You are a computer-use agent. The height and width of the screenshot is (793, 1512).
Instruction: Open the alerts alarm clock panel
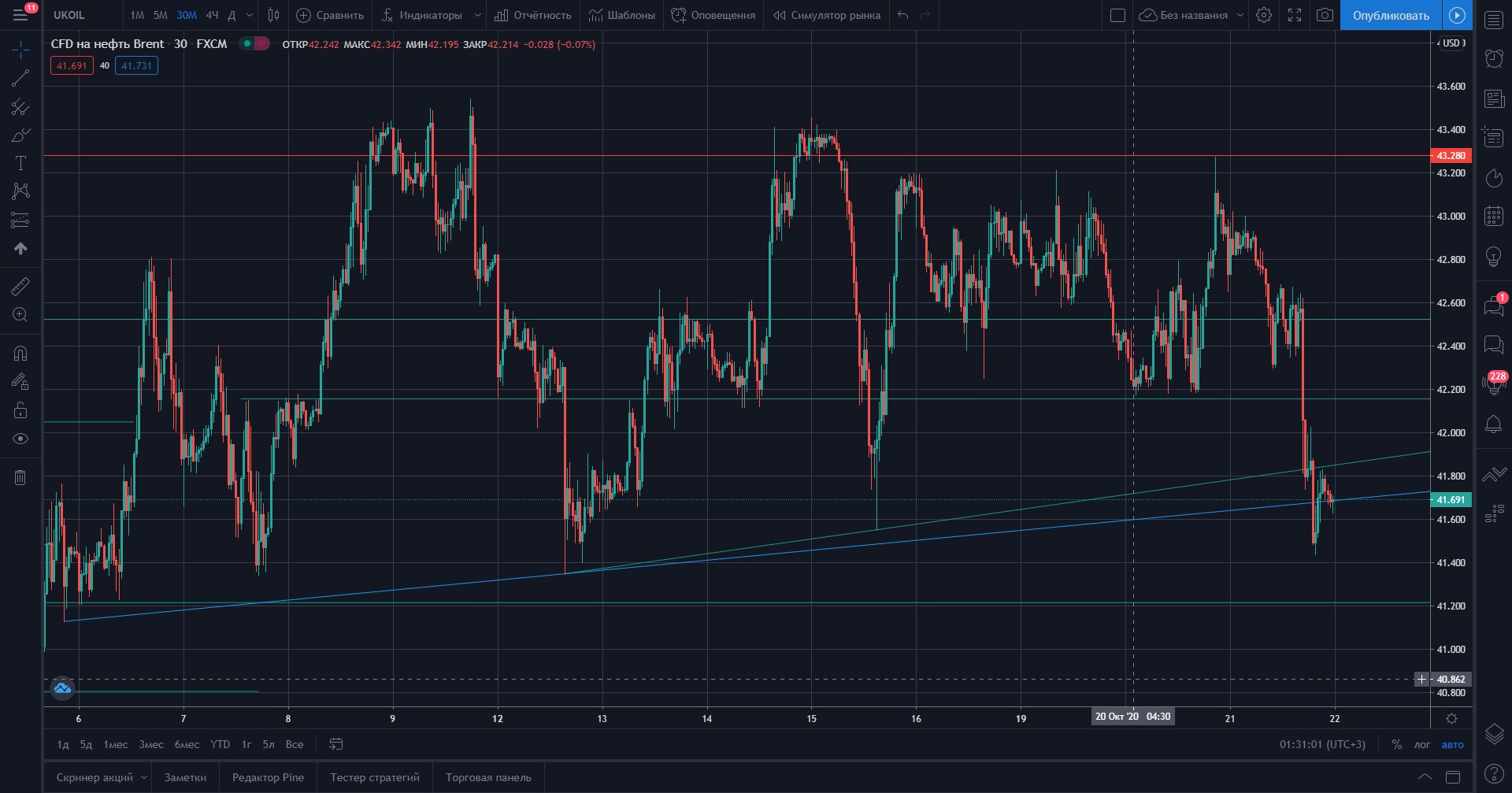click(1494, 58)
